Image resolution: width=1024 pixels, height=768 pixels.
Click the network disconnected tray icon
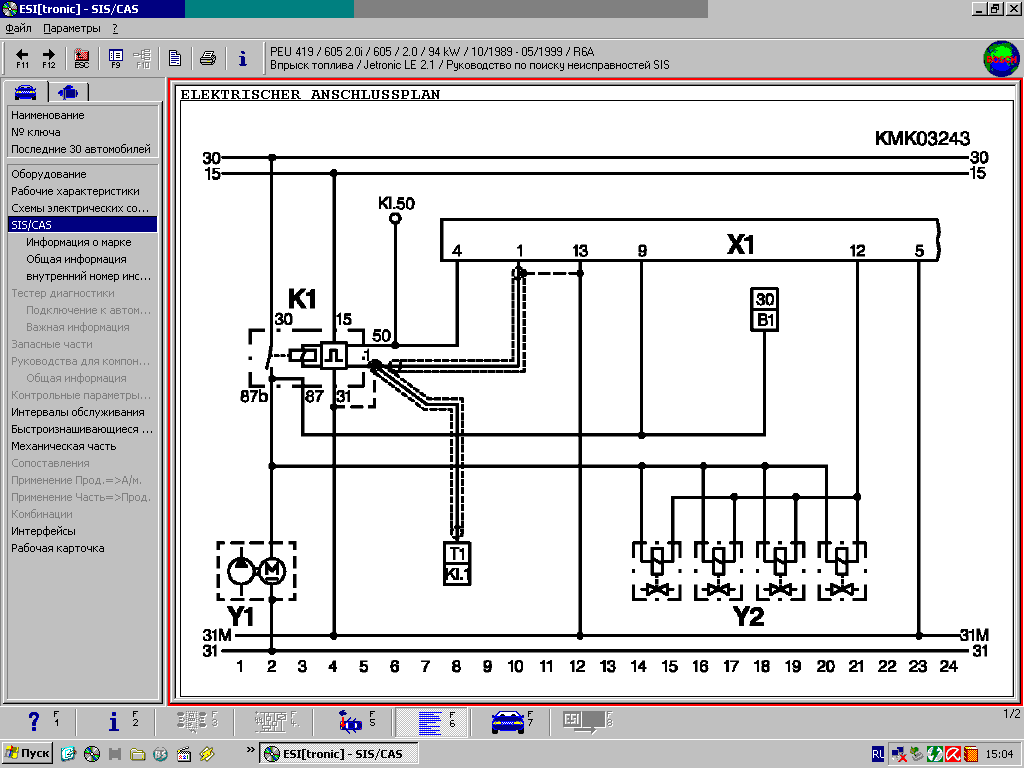[x=899, y=754]
